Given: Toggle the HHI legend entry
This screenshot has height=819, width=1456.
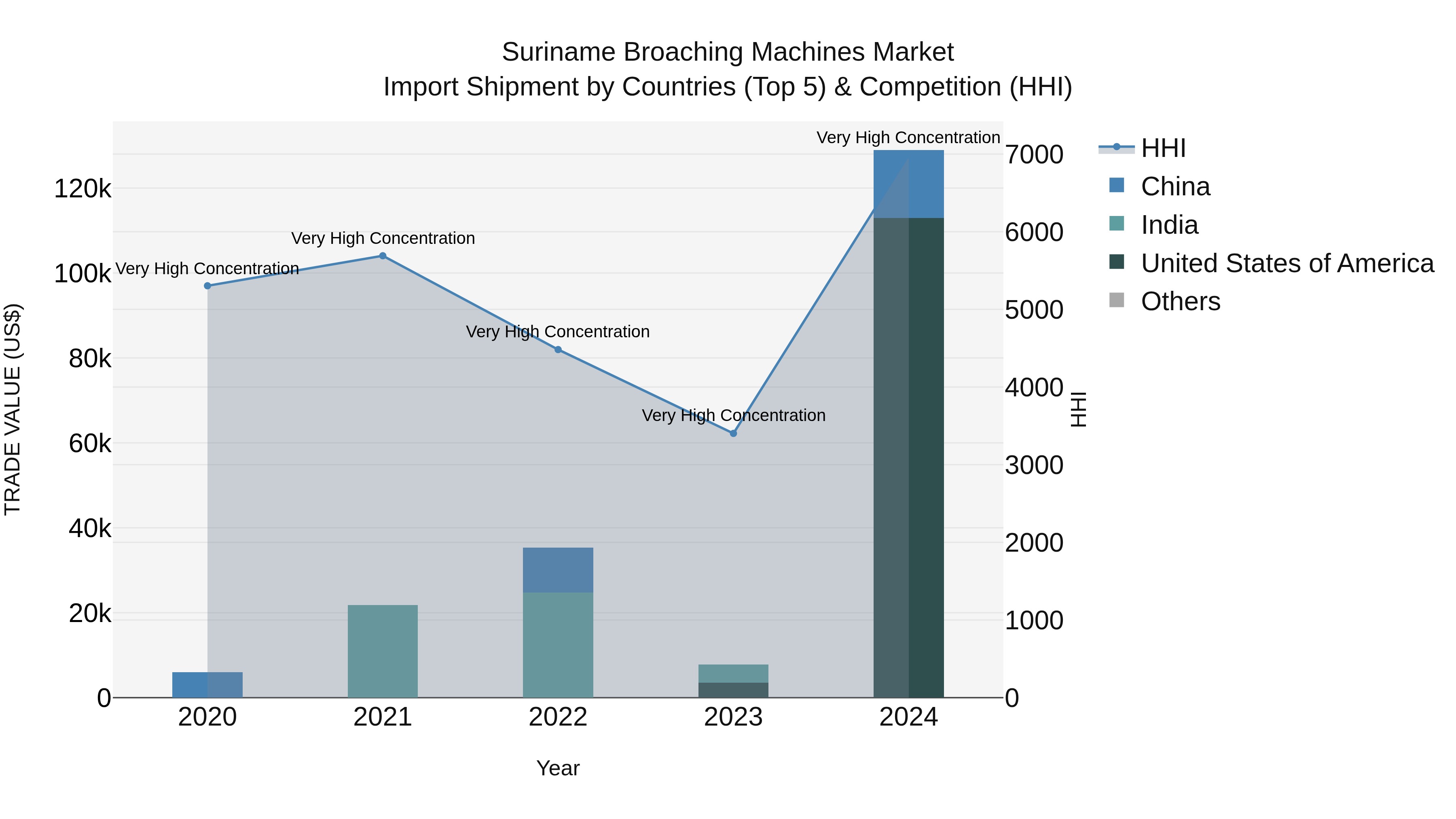Looking at the screenshot, I should click(1142, 148).
